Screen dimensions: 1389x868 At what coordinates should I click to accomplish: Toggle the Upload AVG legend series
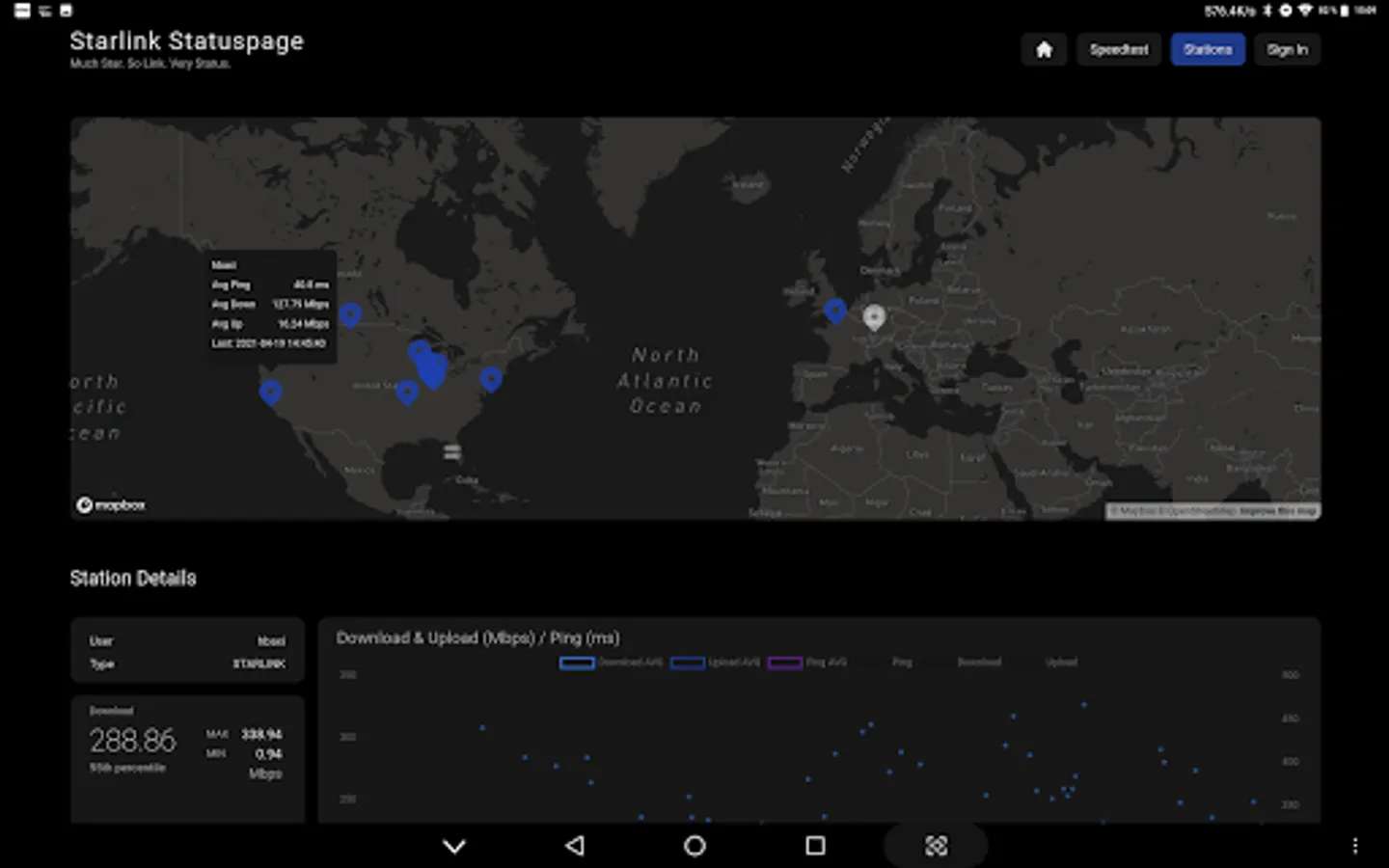tap(715, 663)
